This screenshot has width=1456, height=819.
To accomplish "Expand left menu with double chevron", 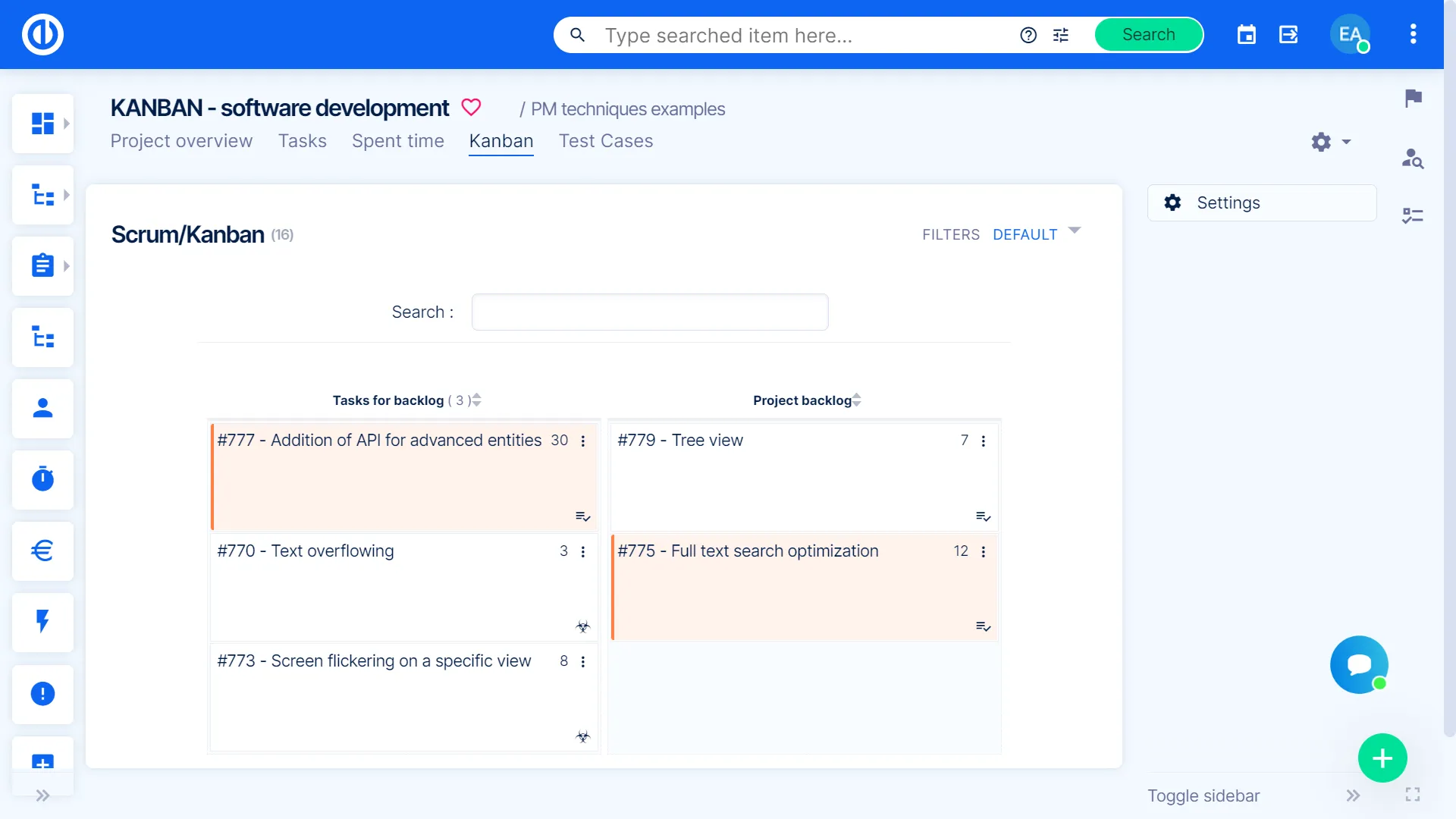I will pos(42,795).
